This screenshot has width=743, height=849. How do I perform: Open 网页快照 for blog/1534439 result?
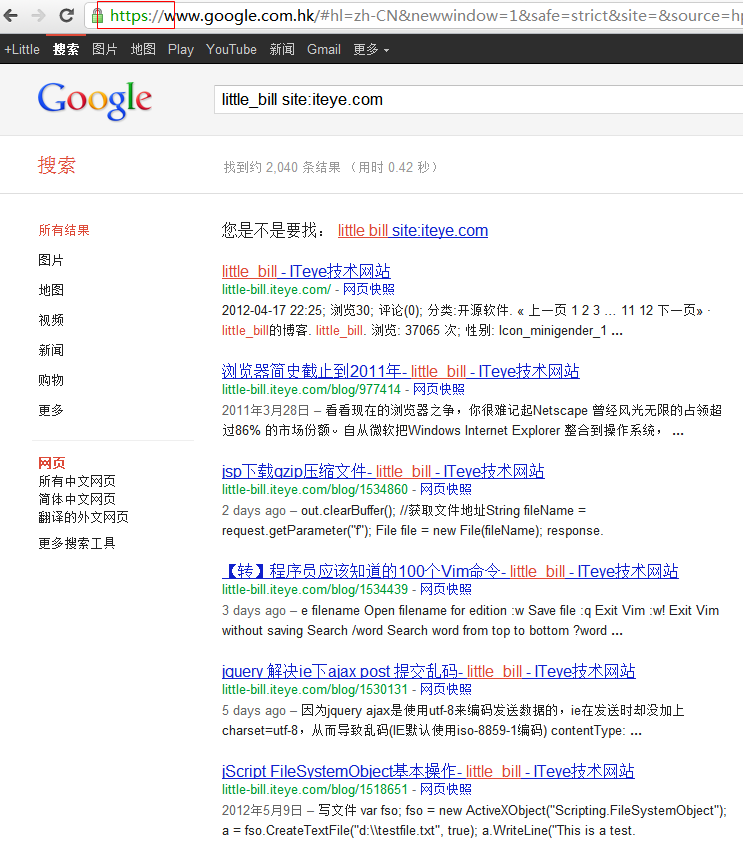[446, 589]
